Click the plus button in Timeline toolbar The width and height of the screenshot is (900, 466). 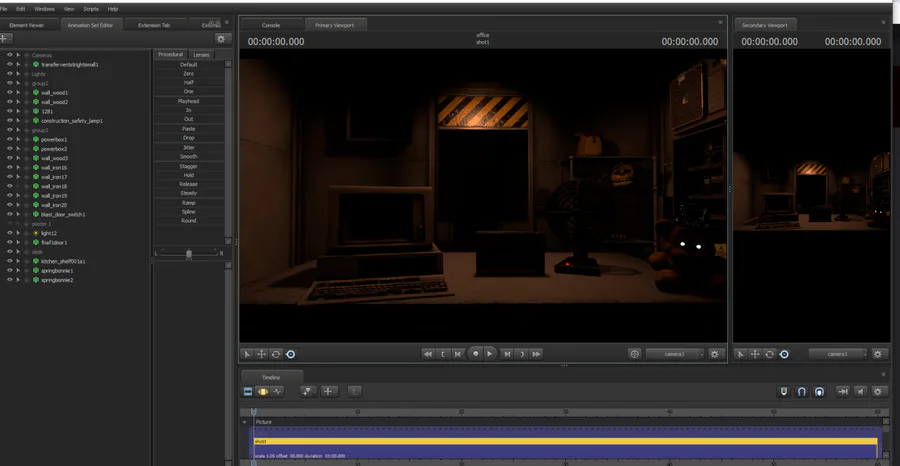tap(329, 391)
